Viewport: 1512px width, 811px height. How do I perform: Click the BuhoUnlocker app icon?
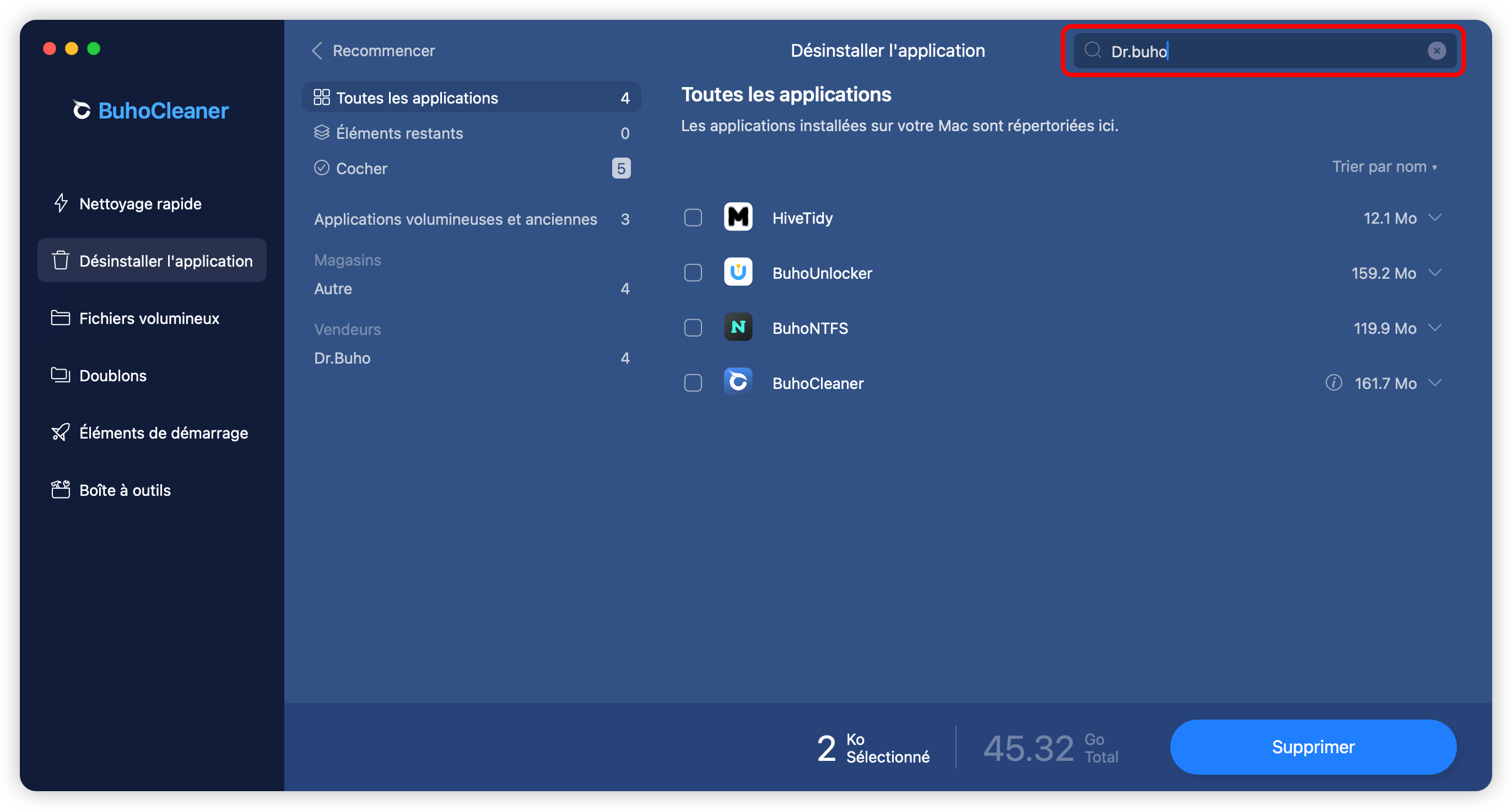coord(738,272)
